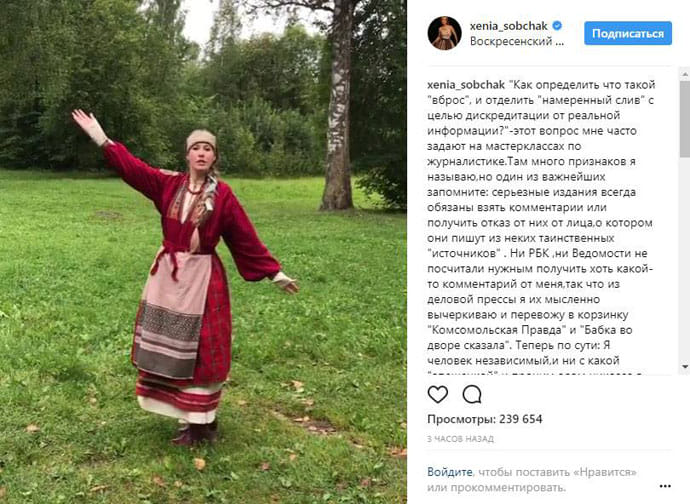Viewport: 690px width, 504px height.
Task: Click the Войдите login link
Action: click(450, 472)
